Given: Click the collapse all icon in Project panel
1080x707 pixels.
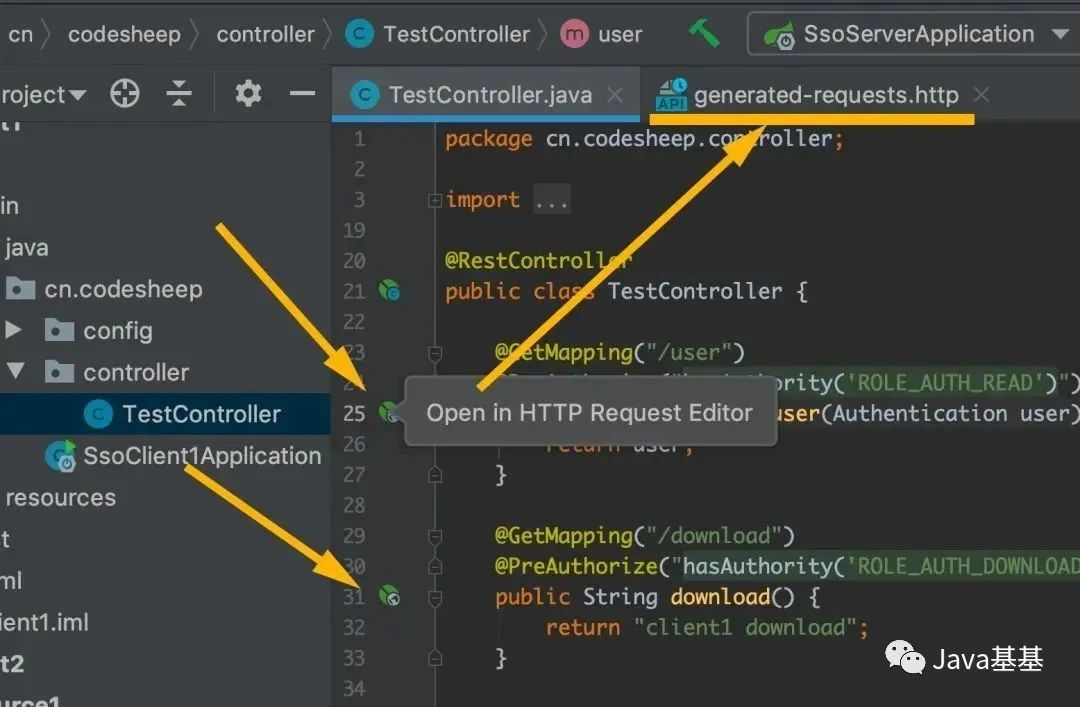Looking at the screenshot, I should (x=179, y=93).
